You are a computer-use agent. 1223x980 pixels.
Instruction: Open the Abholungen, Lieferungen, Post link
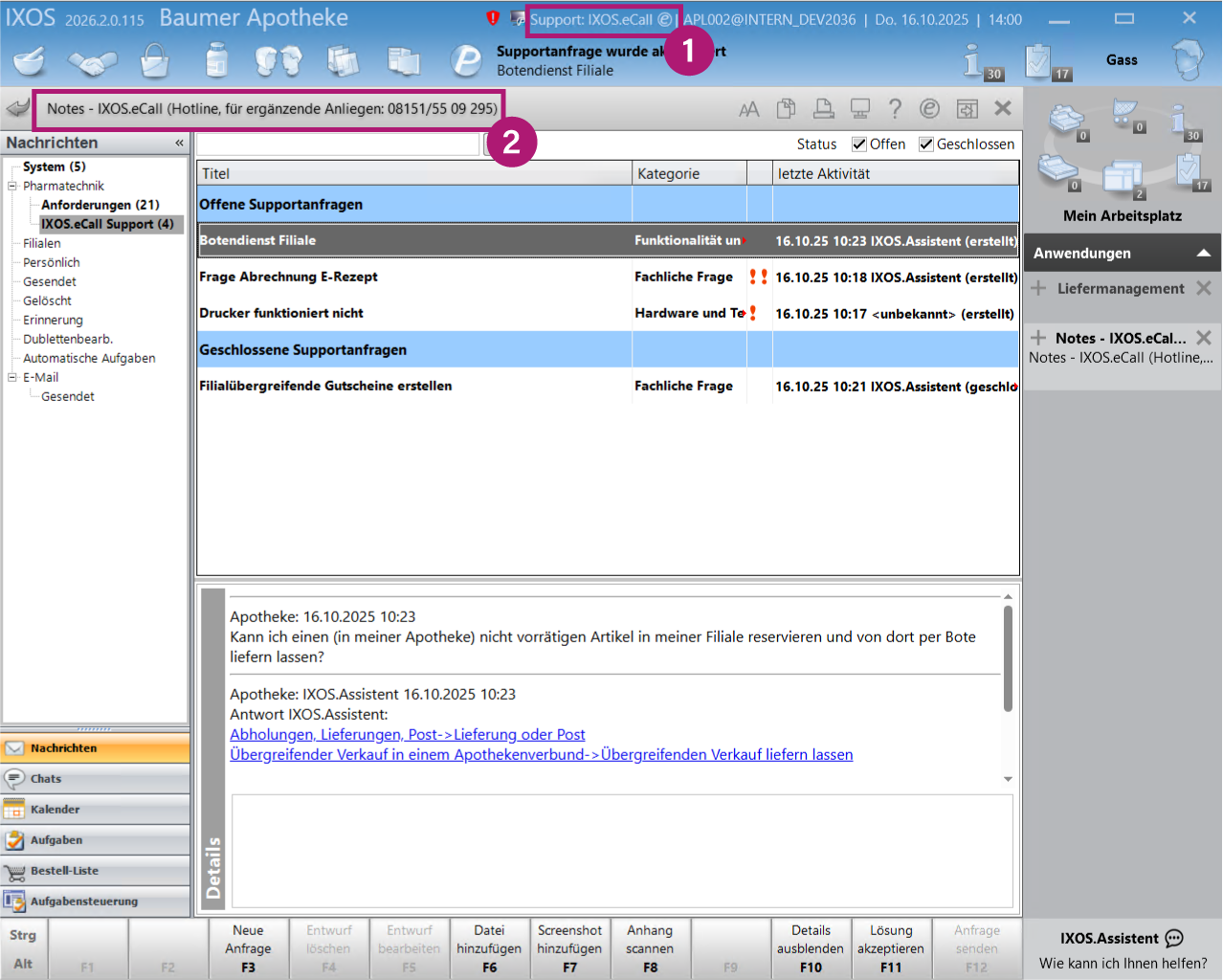pos(407,734)
